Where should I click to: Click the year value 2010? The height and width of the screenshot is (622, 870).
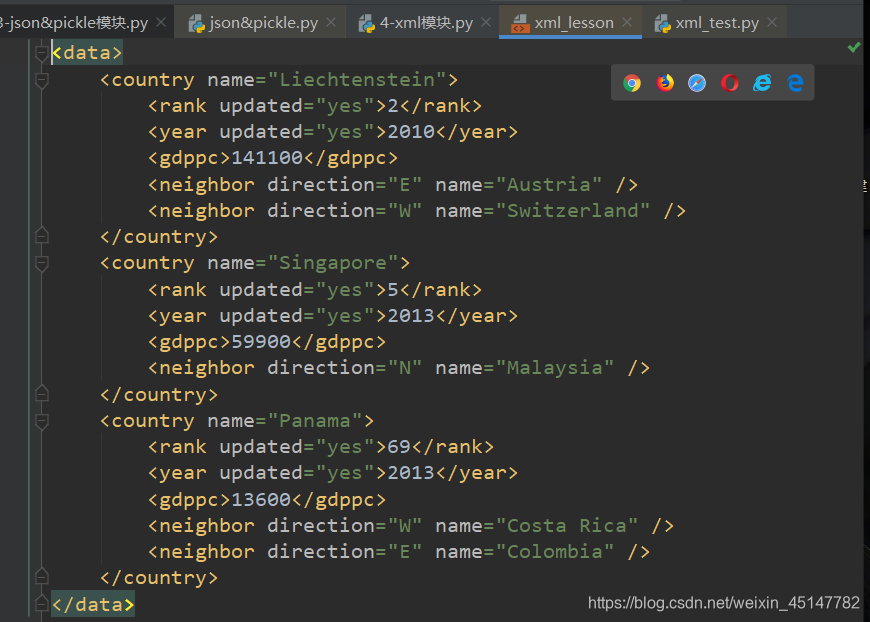(411, 132)
